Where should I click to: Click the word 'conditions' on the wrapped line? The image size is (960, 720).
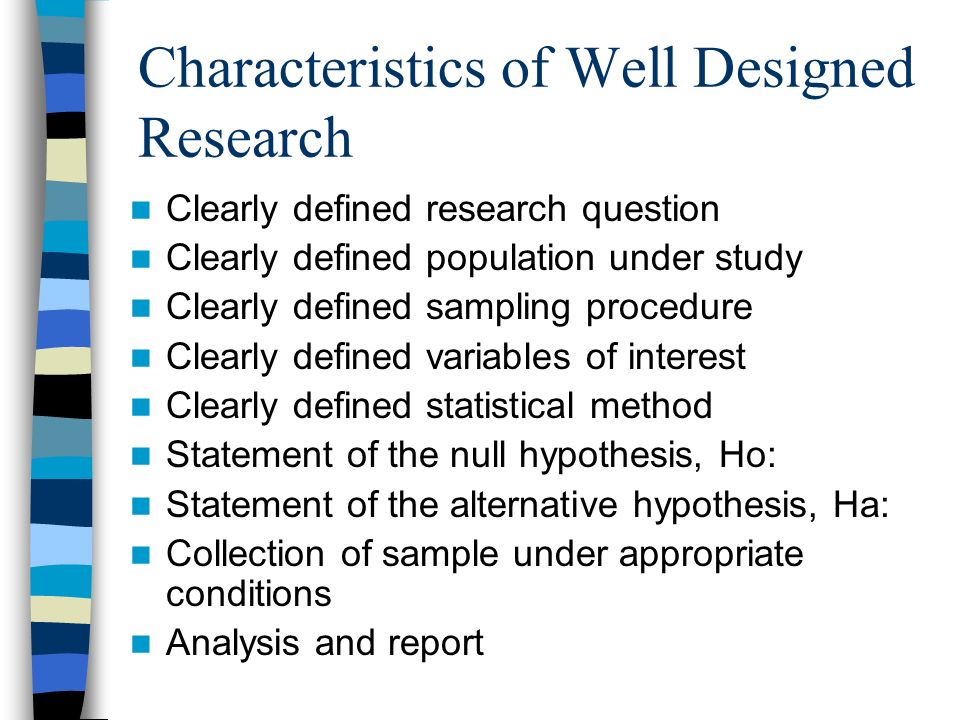(249, 594)
